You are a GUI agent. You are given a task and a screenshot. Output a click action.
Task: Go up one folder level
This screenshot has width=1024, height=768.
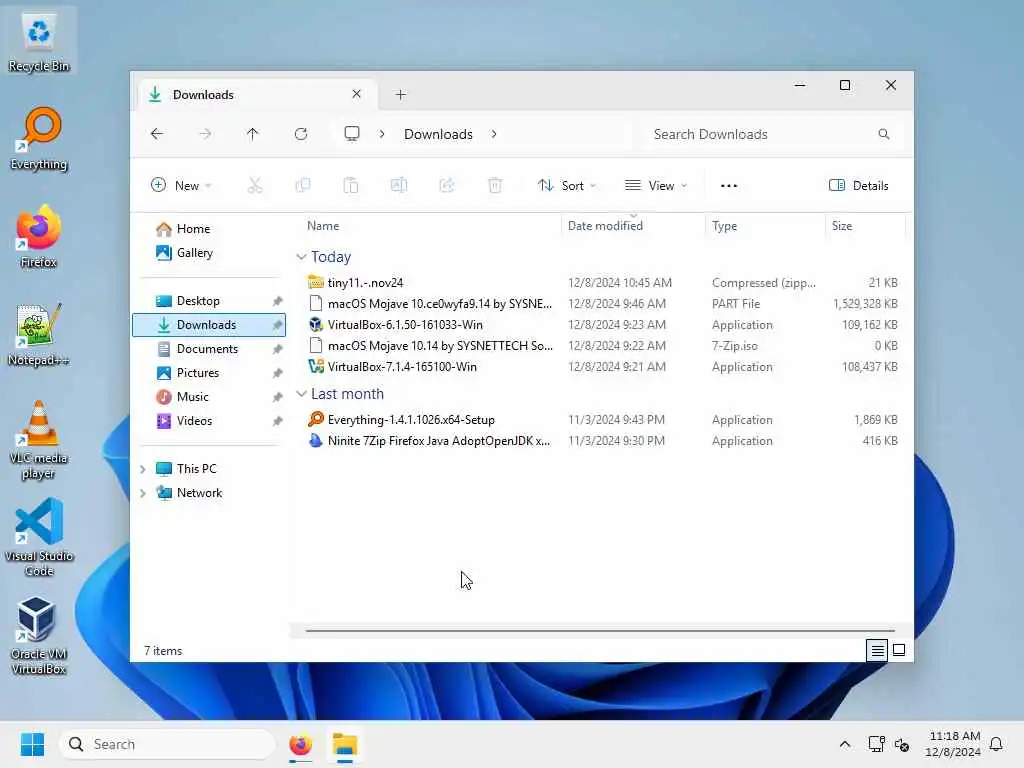click(253, 134)
